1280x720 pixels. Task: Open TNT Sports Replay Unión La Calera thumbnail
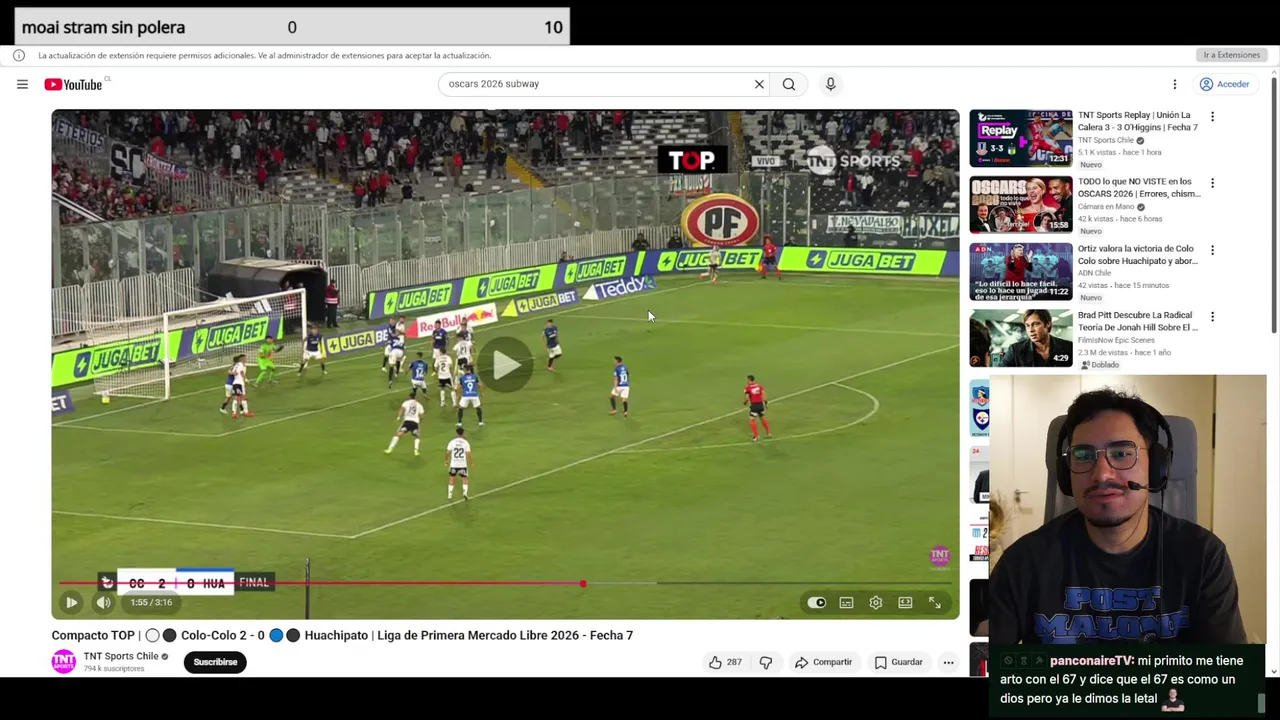click(1020, 138)
